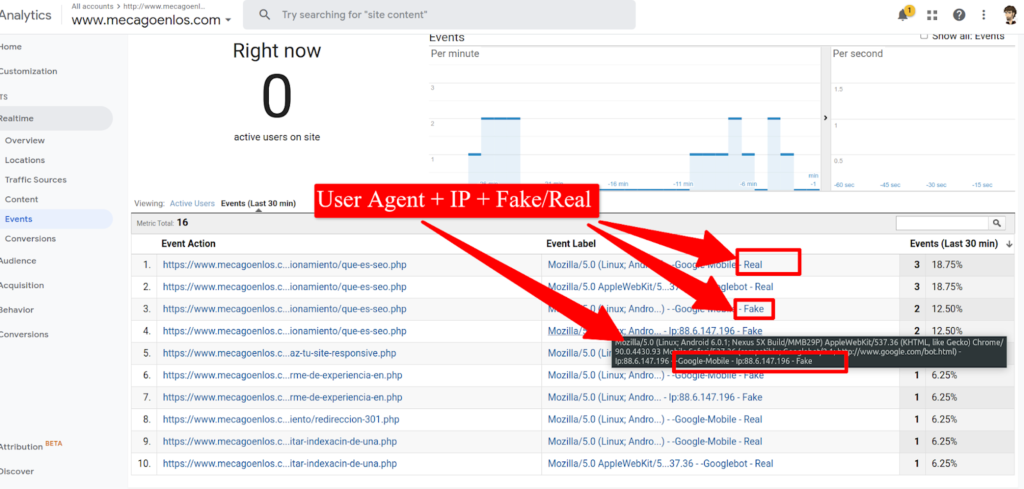Click the All accounts breadcrumb link
The width and height of the screenshot is (1024, 489).
coord(93,6)
